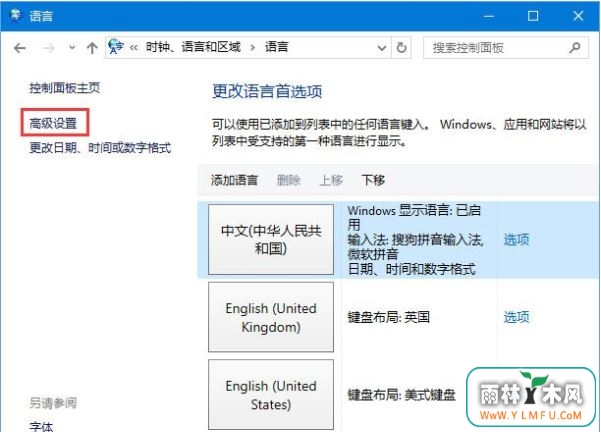Open 更改日期、时间或数字格式 link
Viewport: 601px width, 432px height.
(100, 148)
